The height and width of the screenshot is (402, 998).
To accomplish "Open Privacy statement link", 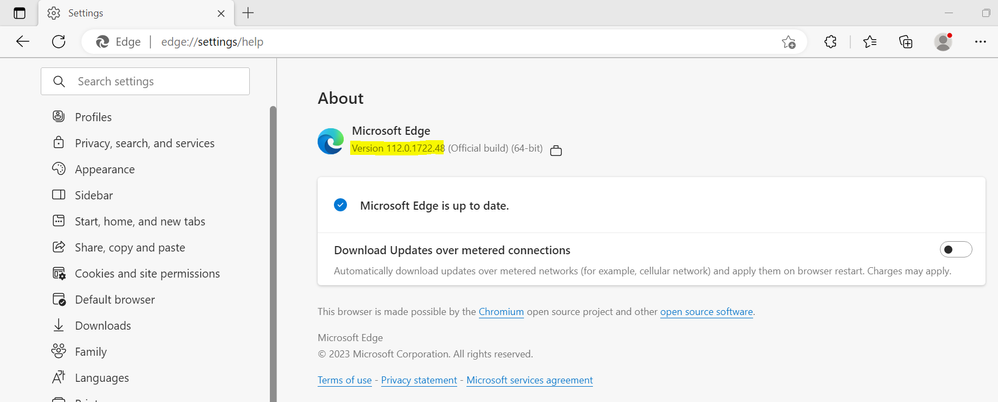I will (419, 380).
